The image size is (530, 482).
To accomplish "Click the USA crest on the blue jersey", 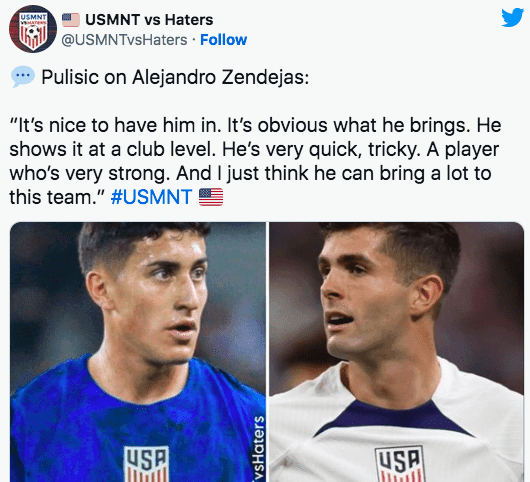I will coord(146,464).
